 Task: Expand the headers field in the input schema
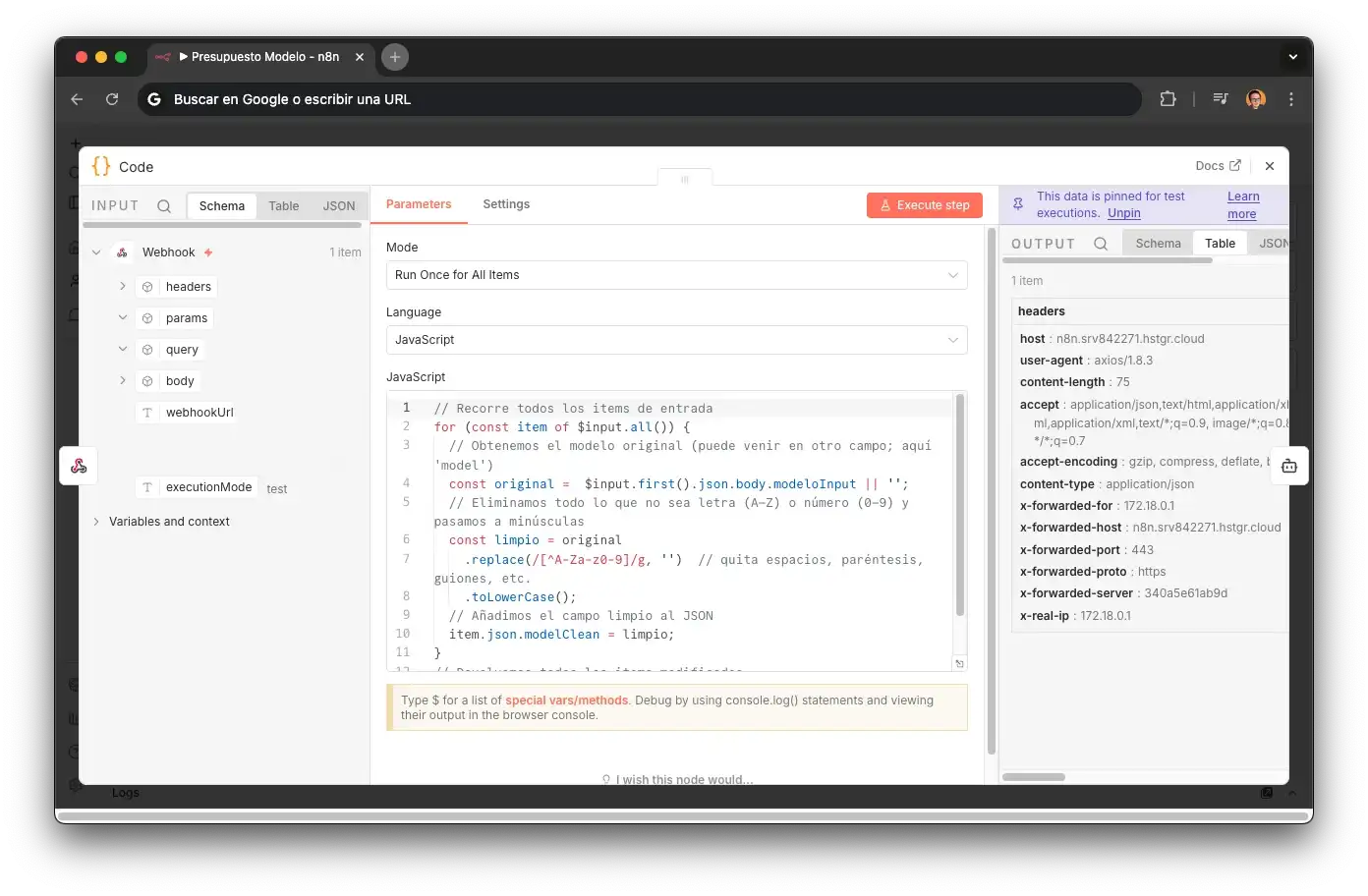coord(122,286)
